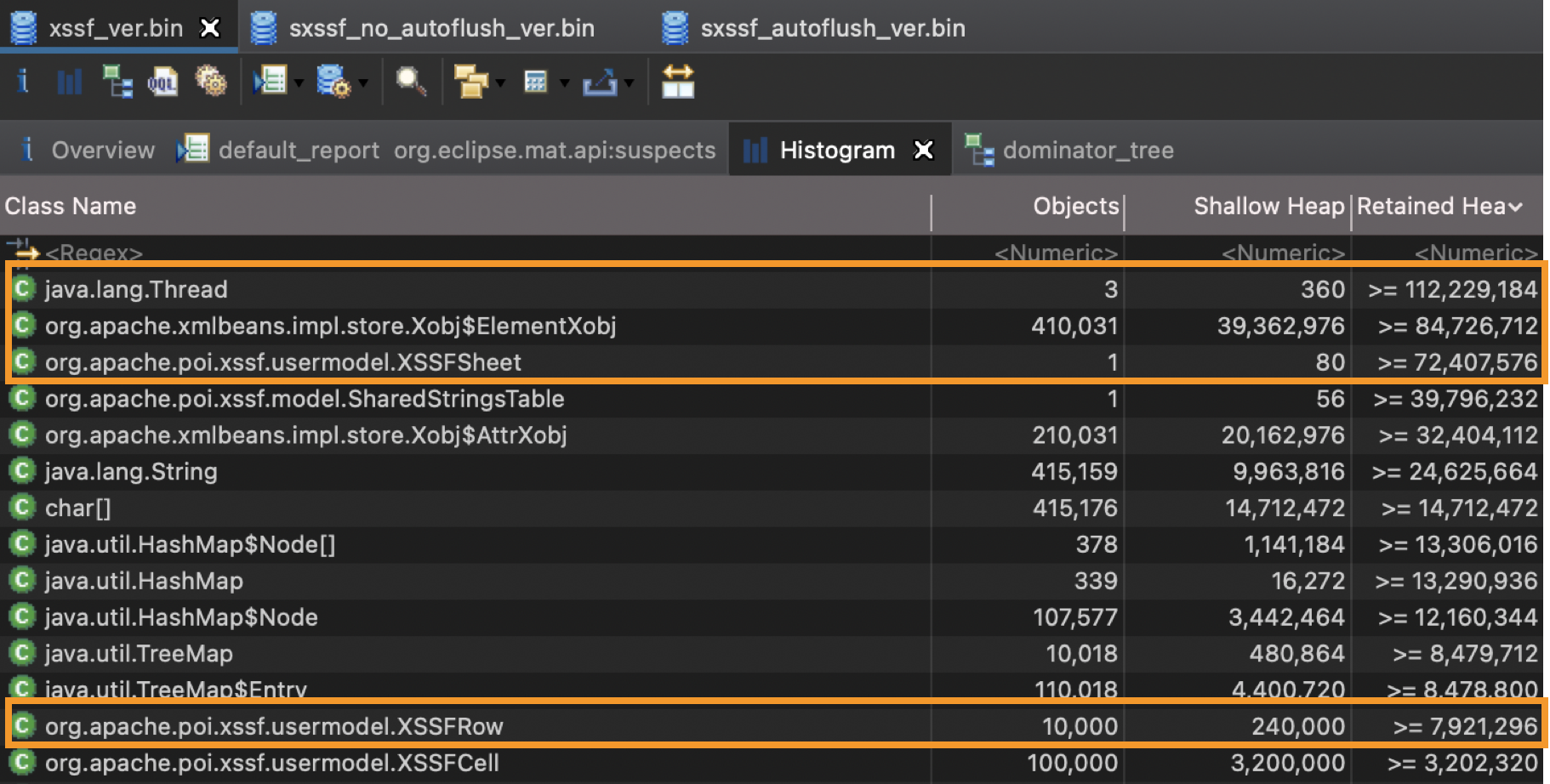Click the class icon beside SharedStringsTable

[x=23, y=399]
